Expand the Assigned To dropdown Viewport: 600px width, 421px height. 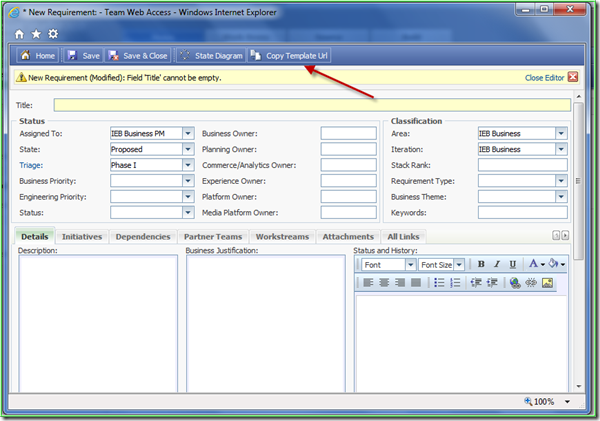click(188, 134)
